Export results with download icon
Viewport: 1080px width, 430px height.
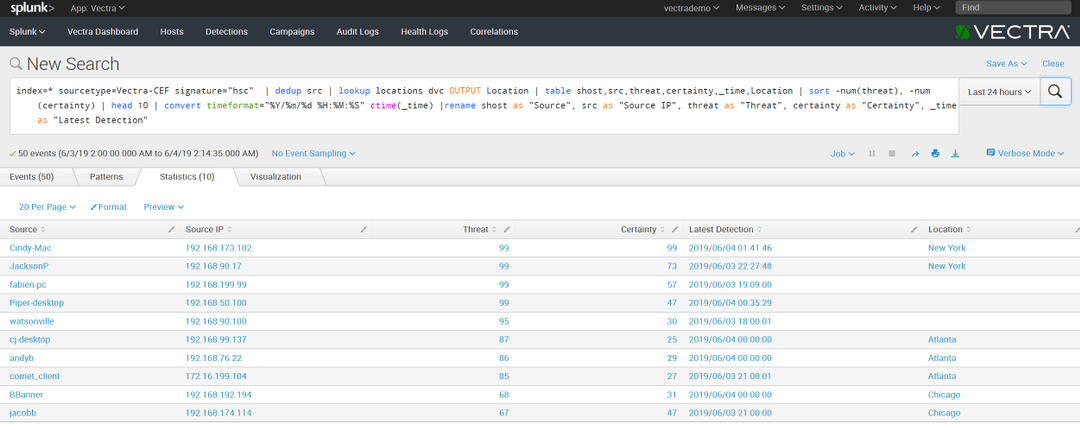(x=955, y=154)
